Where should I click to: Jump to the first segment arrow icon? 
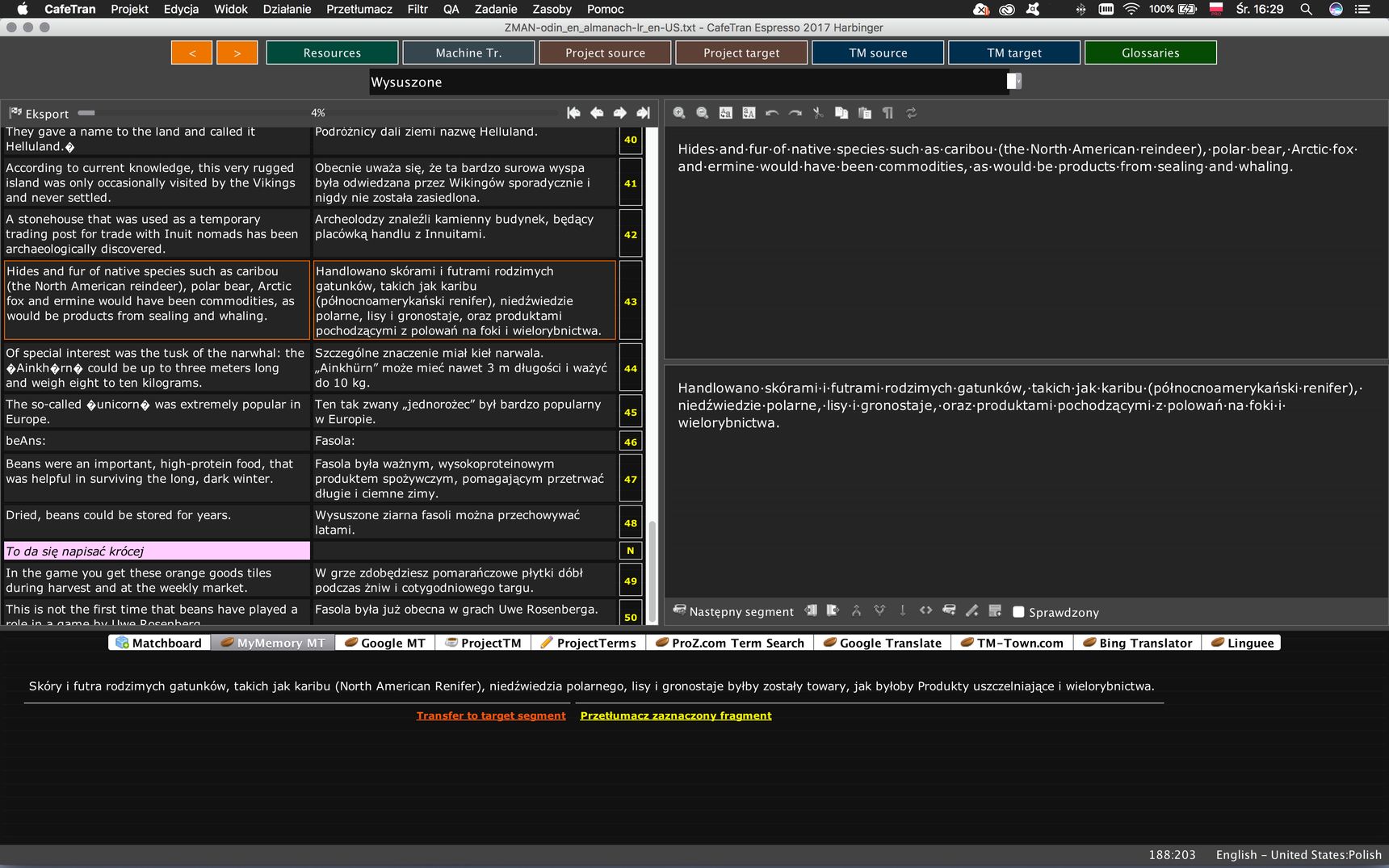573,113
